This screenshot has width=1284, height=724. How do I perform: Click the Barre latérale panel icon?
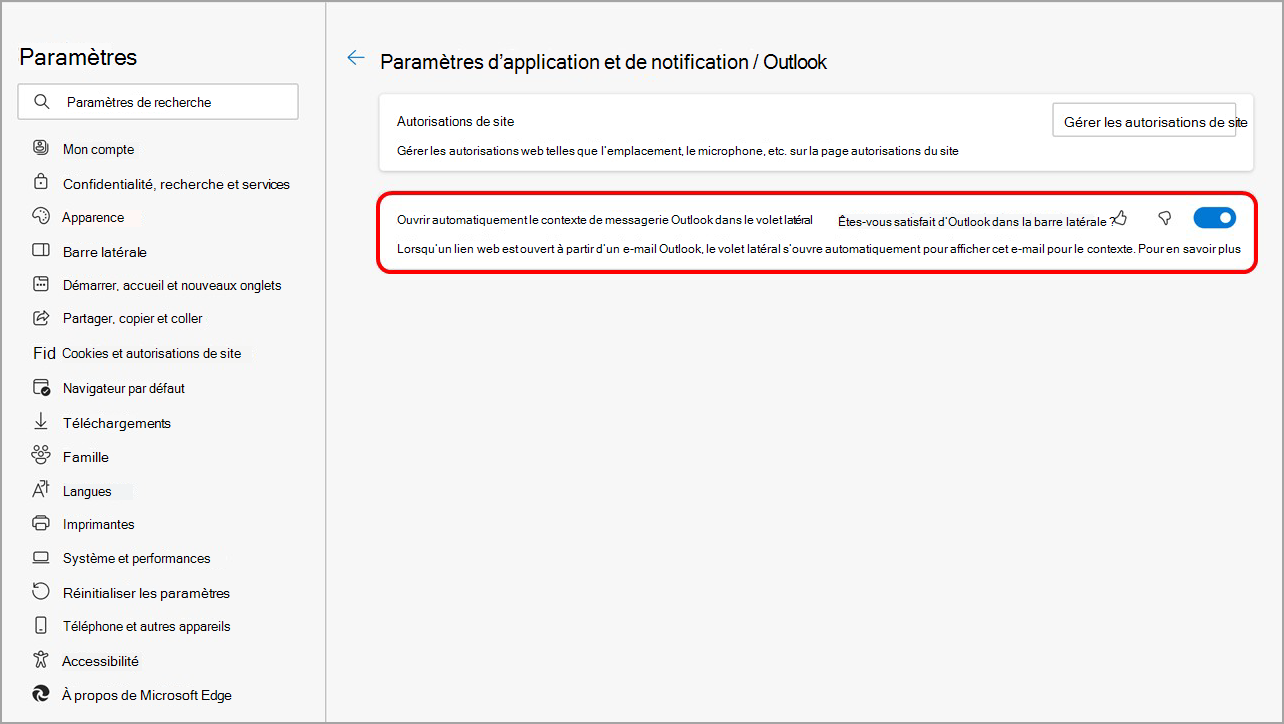(41, 251)
